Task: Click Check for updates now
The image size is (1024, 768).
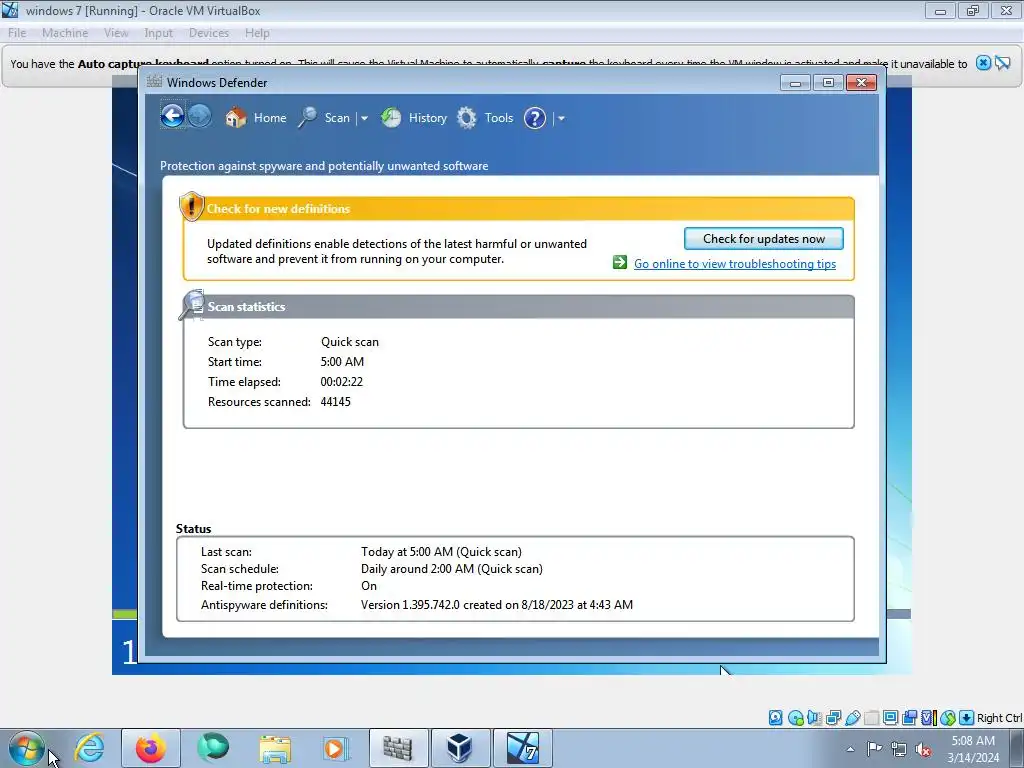Action: point(763,238)
